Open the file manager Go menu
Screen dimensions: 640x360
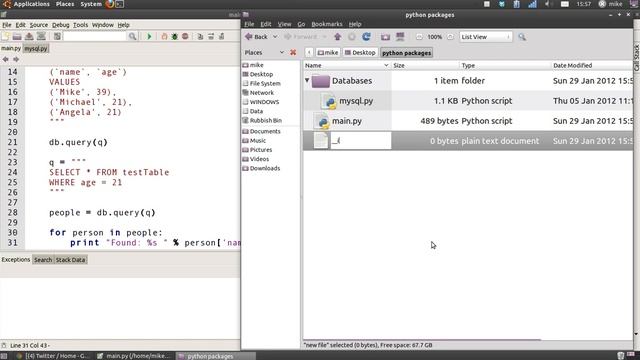(x=301, y=24)
